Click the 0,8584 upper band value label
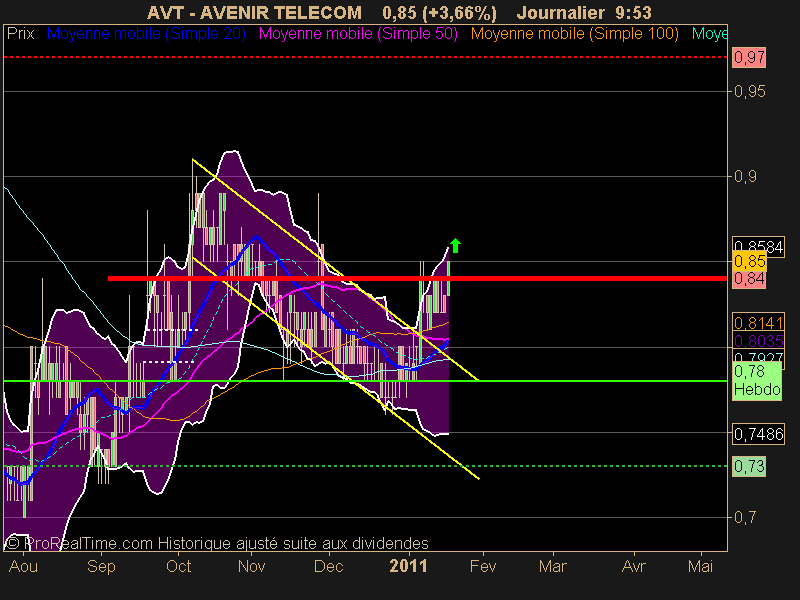Image resolution: width=800 pixels, height=600 pixels. tap(758, 244)
